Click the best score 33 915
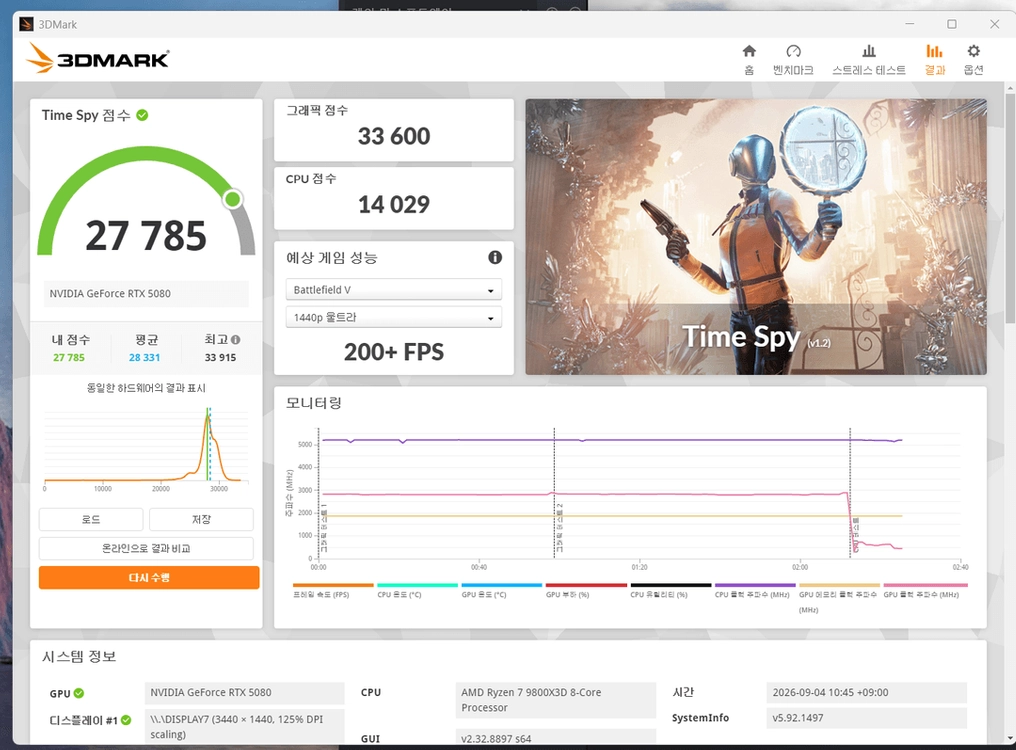This screenshot has width=1016, height=750. [220, 357]
